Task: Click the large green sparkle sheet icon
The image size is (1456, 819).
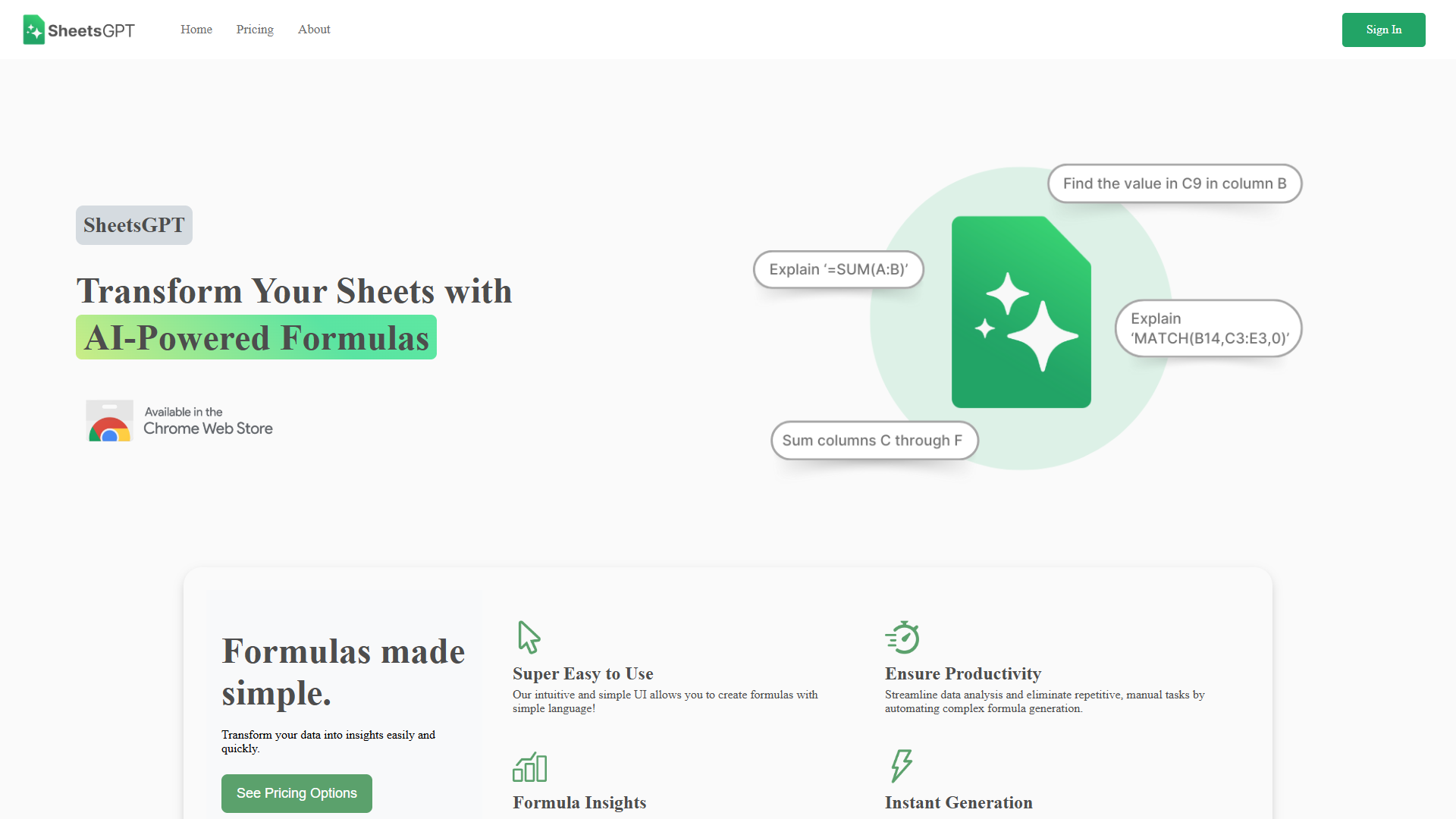Action: 1021,312
